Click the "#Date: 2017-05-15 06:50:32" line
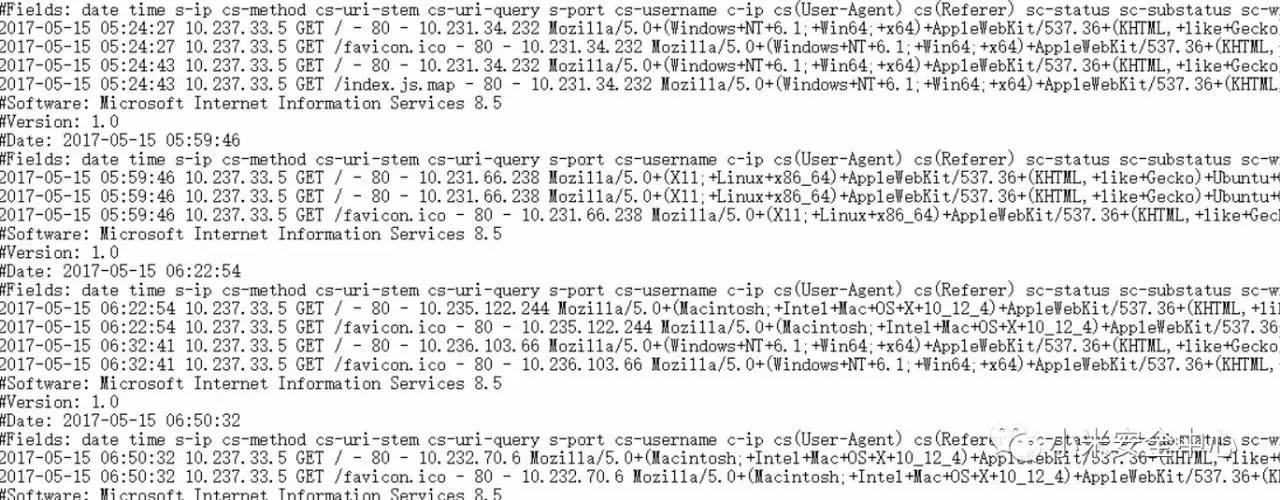This screenshot has height=500, width=1280. pyautogui.click(x=120, y=421)
